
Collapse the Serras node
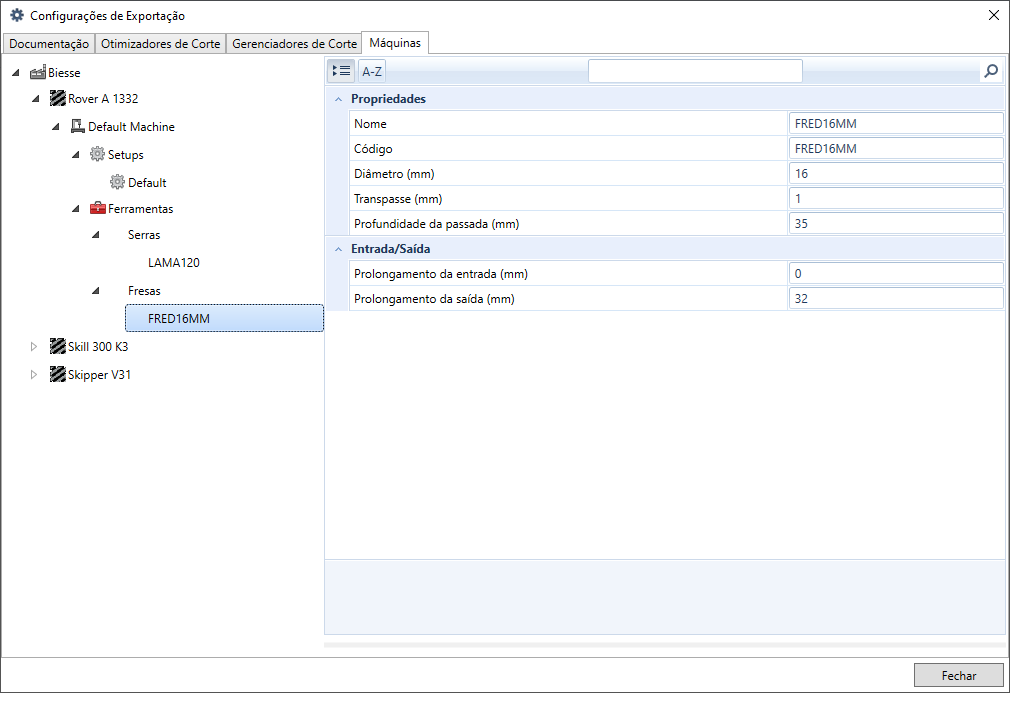pos(96,235)
